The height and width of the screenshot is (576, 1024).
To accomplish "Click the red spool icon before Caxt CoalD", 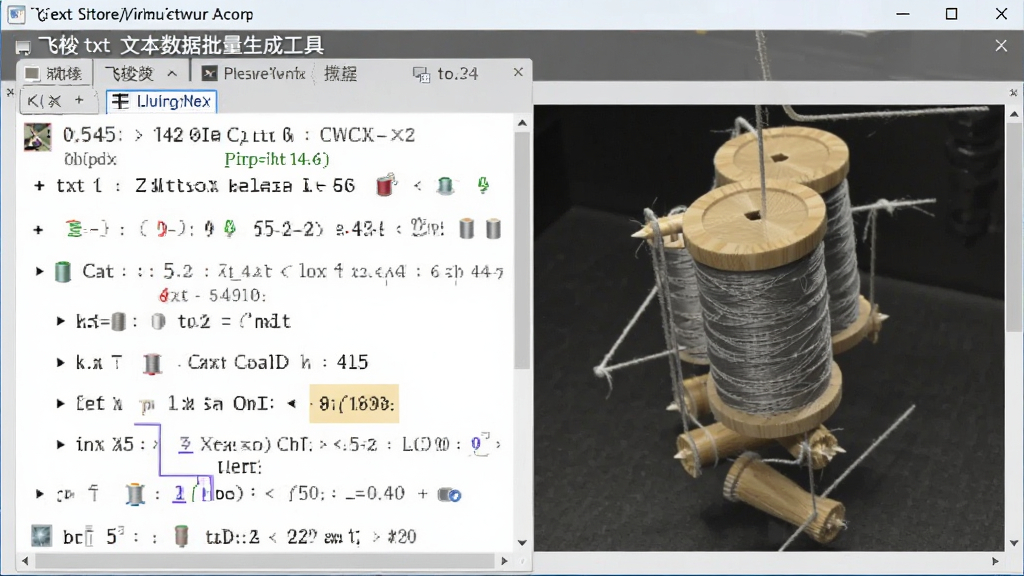I will pos(152,364).
